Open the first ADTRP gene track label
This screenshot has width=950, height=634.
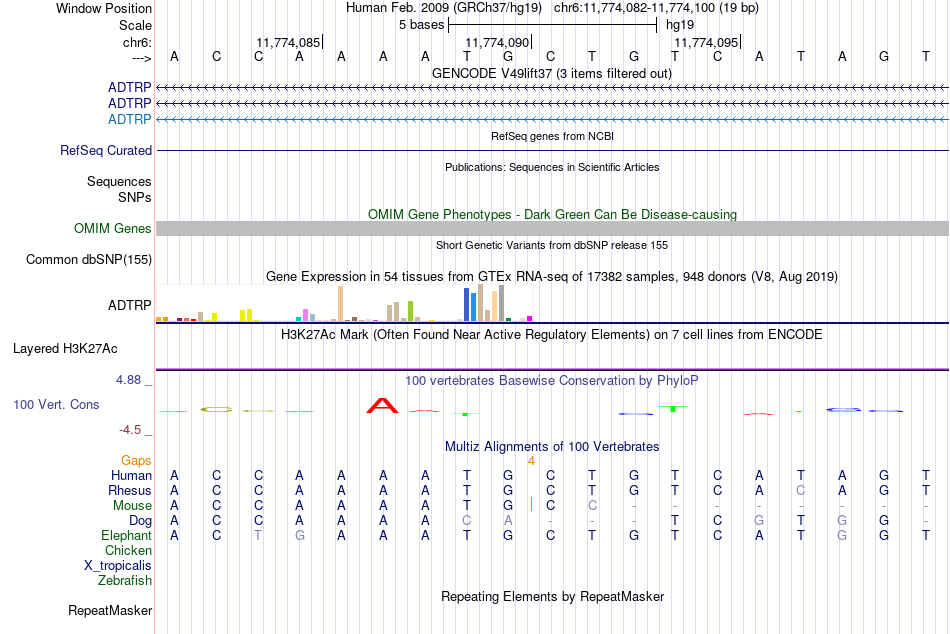[x=130, y=87]
